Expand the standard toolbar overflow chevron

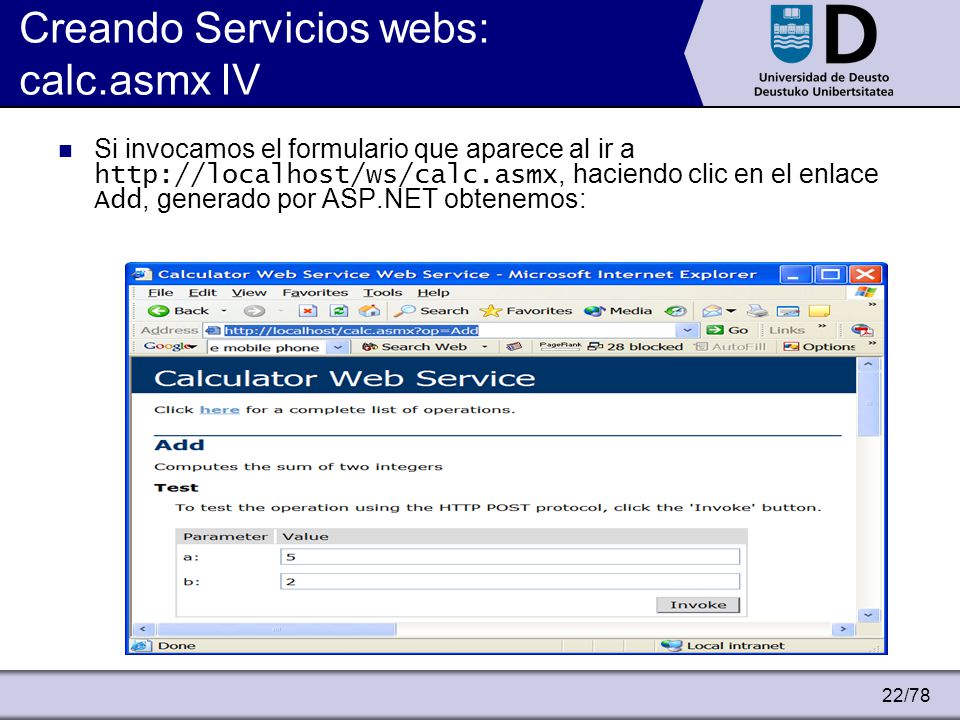pyautogui.click(x=872, y=304)
